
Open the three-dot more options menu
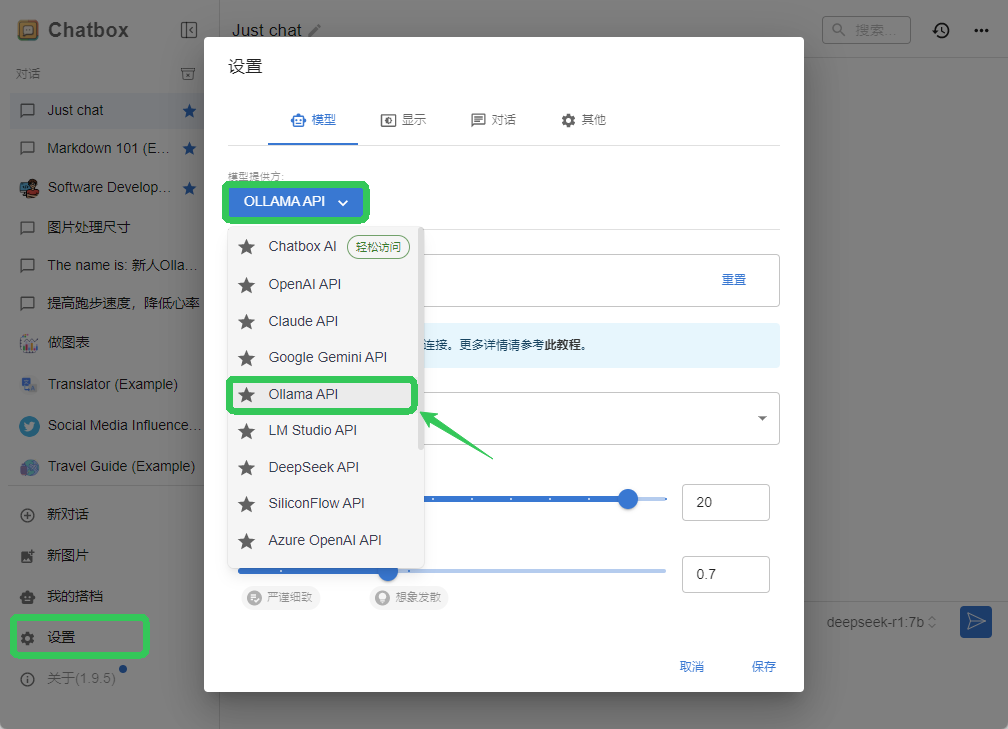coord(981,30)
